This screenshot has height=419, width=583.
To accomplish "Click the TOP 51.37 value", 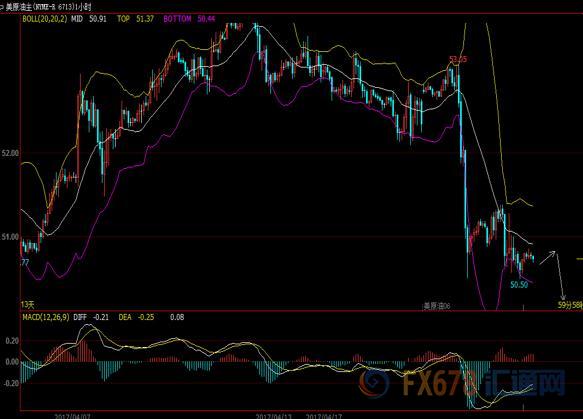I will point(135,19).
